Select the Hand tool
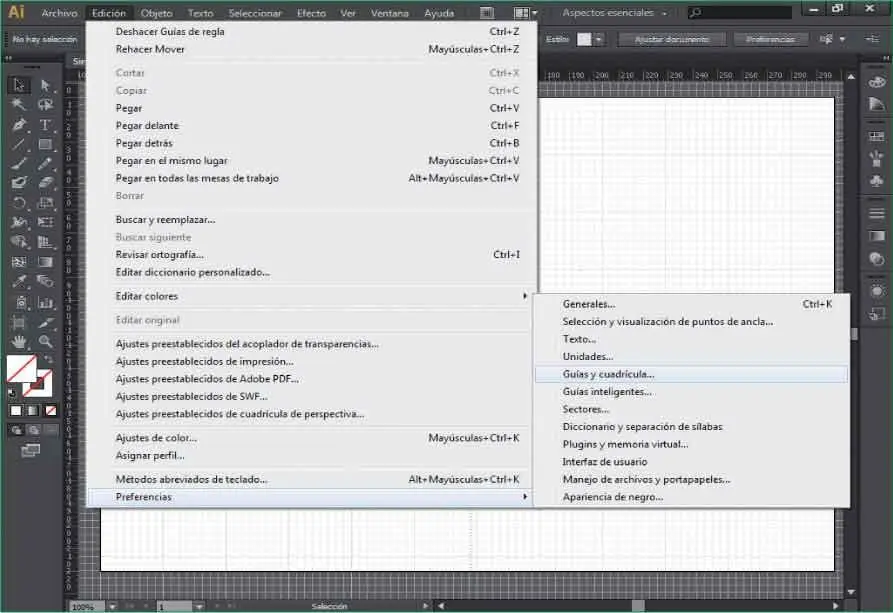893x613 pixels. (19, 342)
